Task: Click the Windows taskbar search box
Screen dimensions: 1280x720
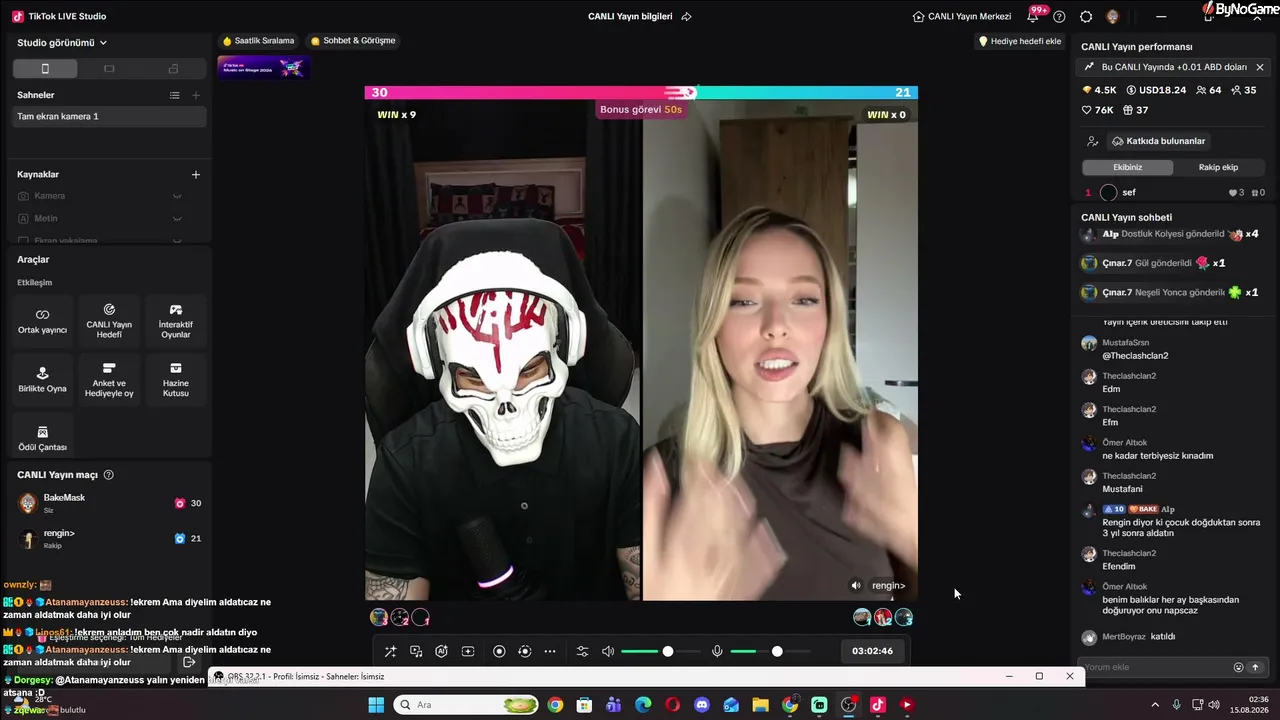Action: 466,705
